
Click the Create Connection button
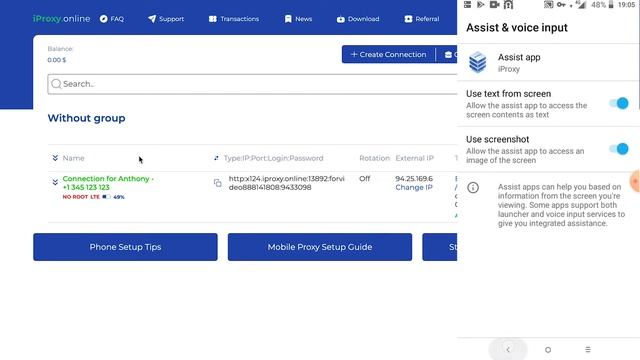point(389,54)
